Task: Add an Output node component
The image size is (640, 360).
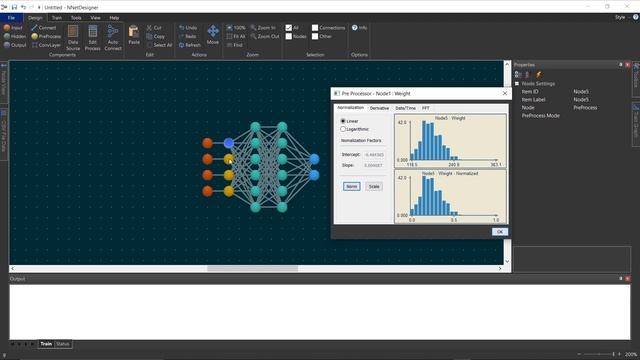Action: [x=15, y=45]
